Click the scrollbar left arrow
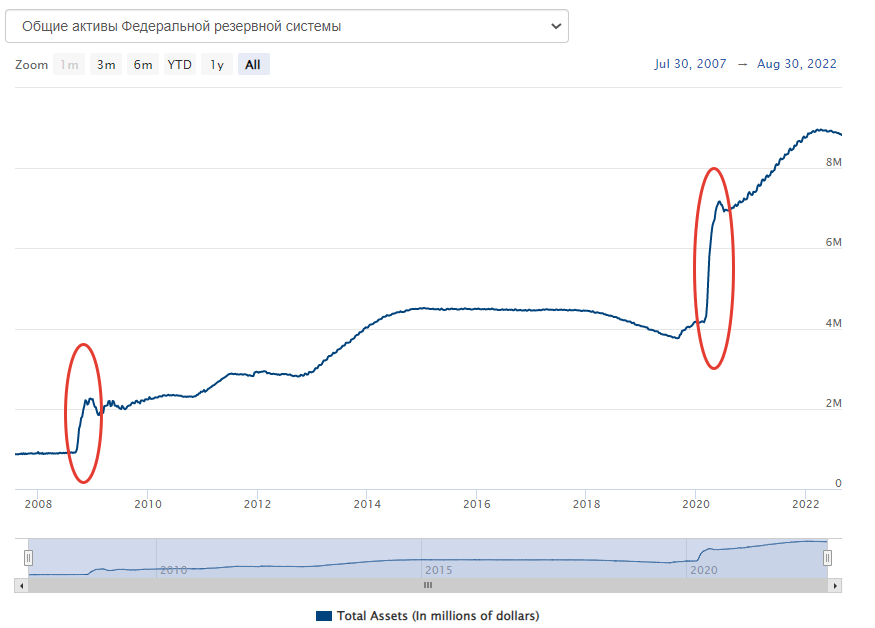The width and height of the screenshot is (875, 628). 21,585
